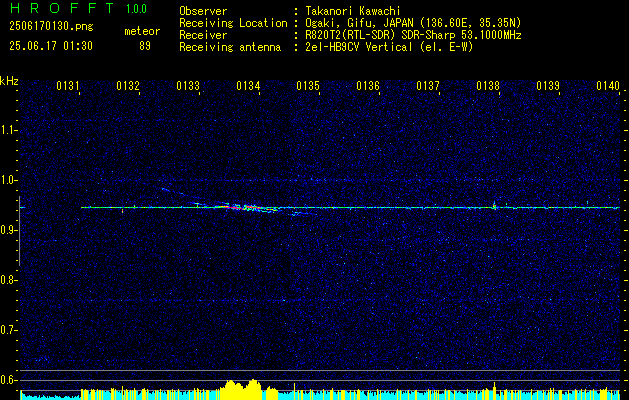The height and width of the screenshot is (400, 629).
Task: Click the 0134 time marker
Action: click(x=248, y=86)
